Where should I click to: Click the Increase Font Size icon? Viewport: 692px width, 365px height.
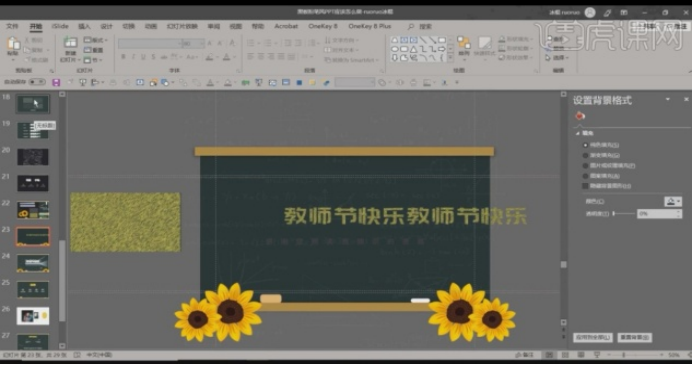coord(210,43)
